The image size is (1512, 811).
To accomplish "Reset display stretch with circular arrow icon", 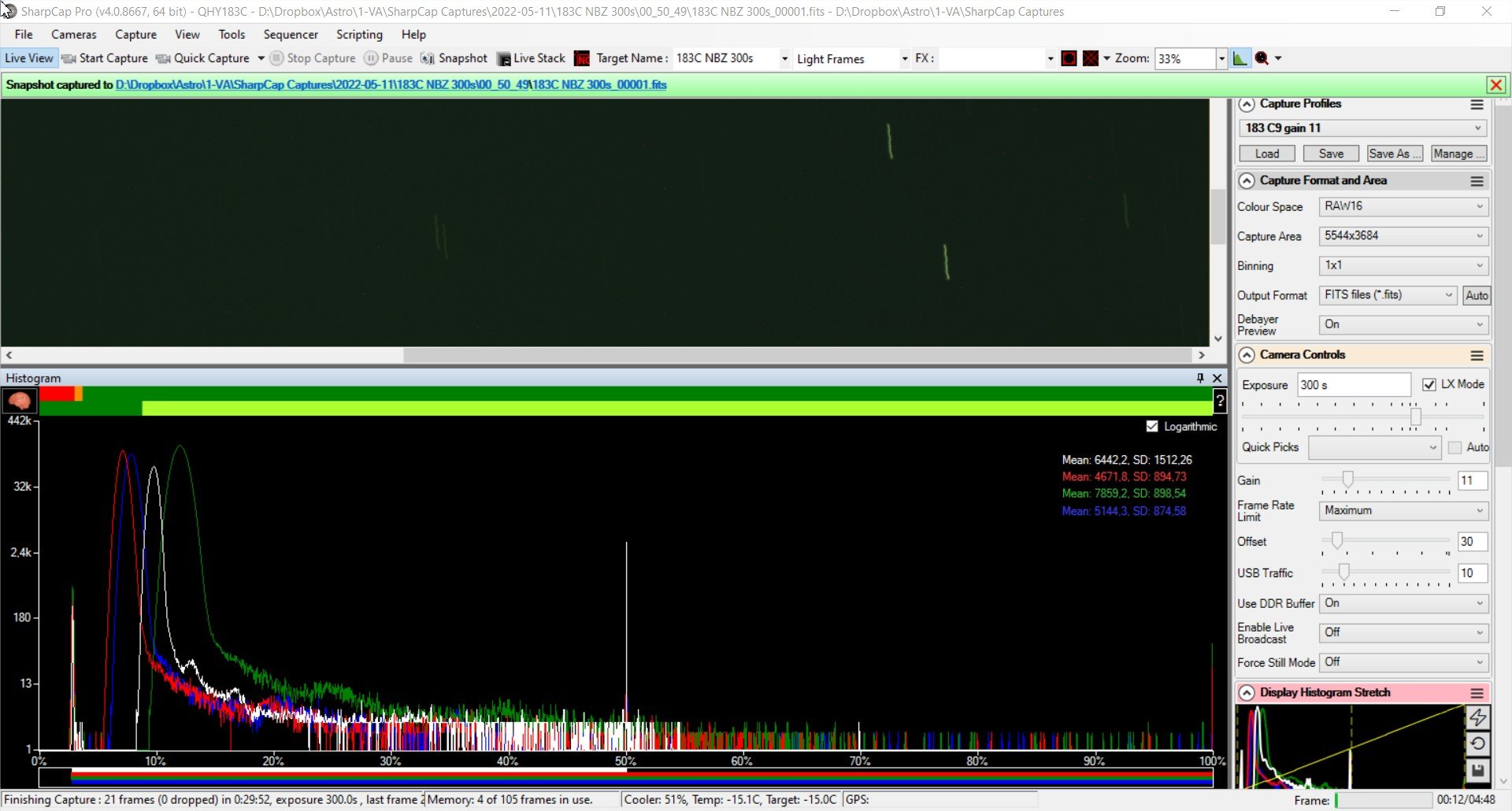I will [1477, 743].
